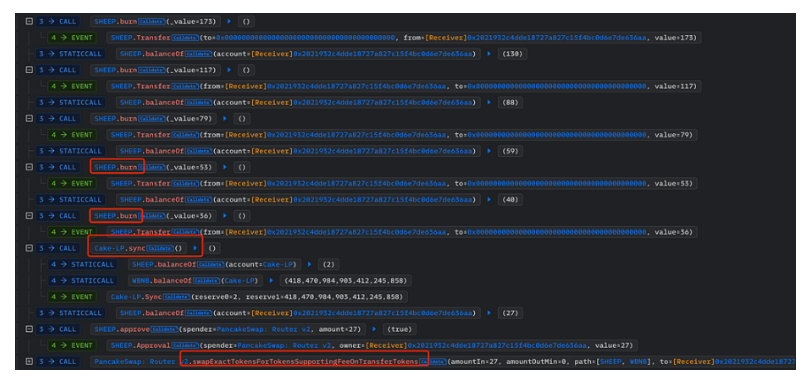
Task: Toggle return arrow before result (88)
Action: coord(489,102)
